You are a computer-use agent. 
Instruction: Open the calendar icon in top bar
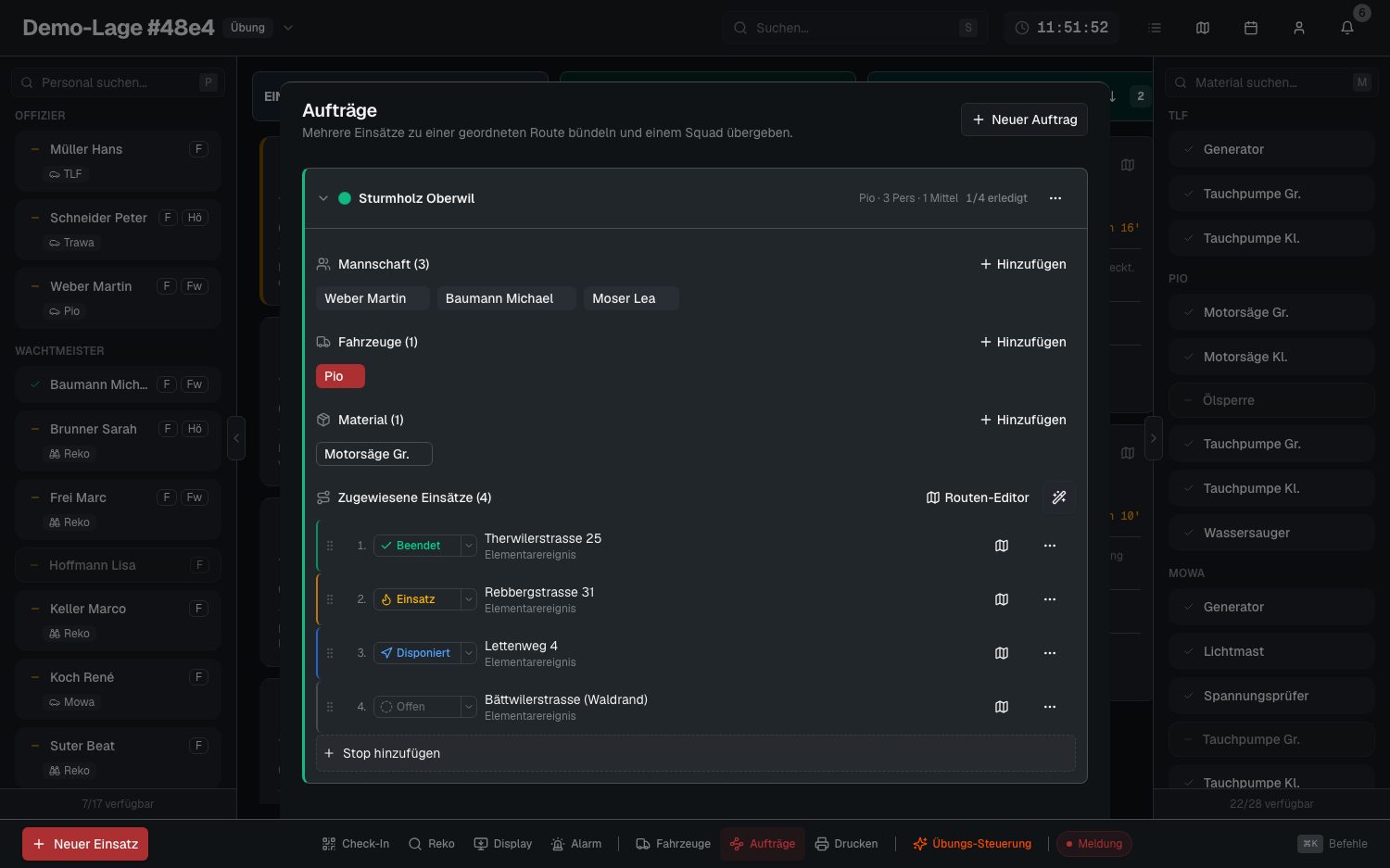(x=1251, y=28)
